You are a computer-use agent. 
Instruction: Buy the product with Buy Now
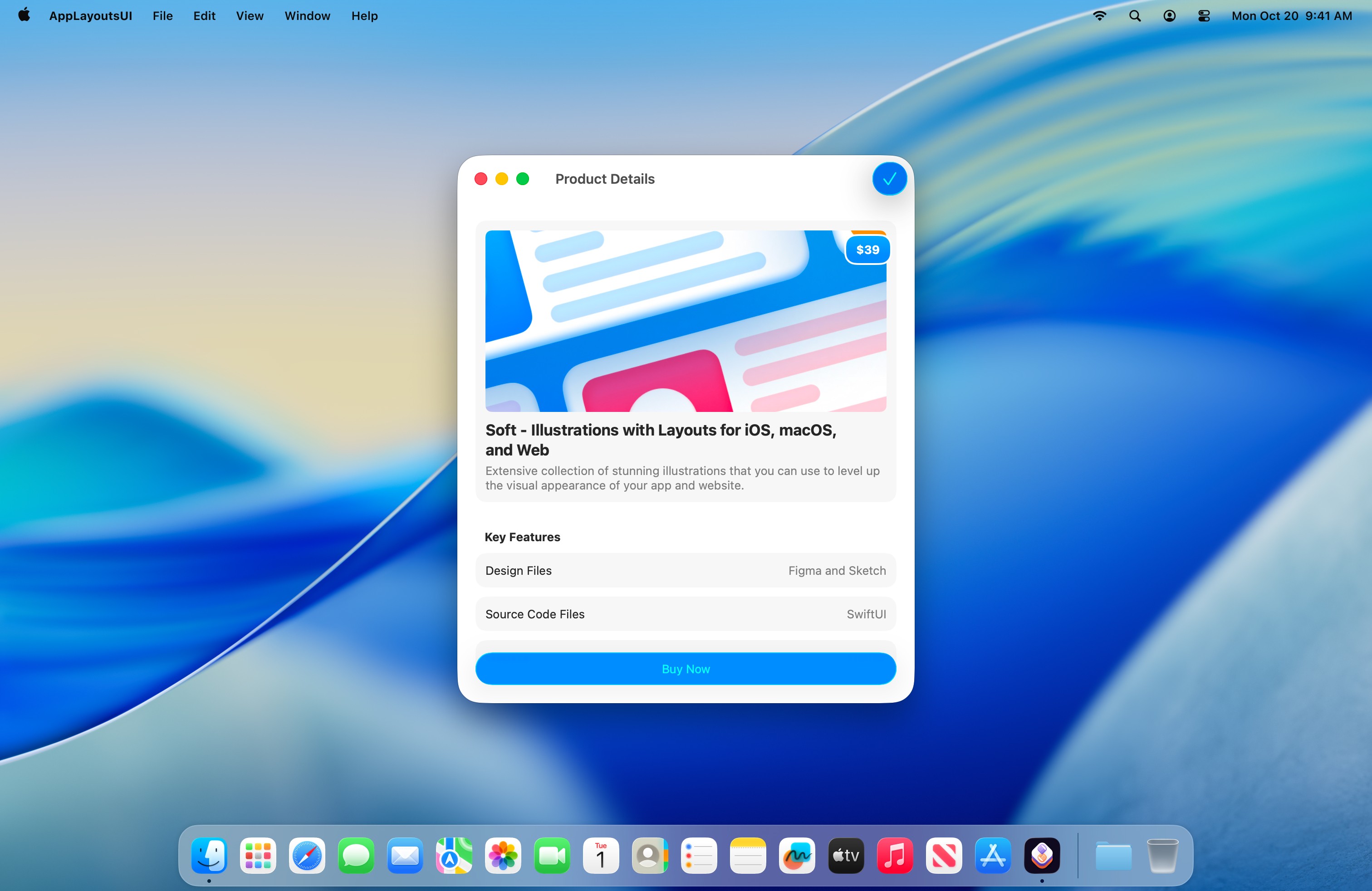click(686, 669)
